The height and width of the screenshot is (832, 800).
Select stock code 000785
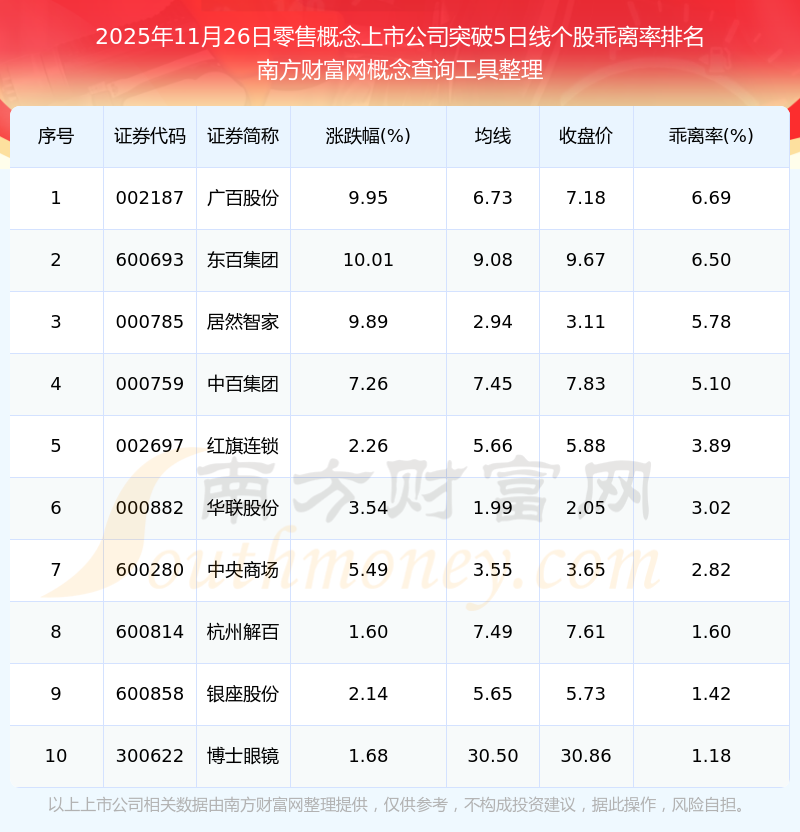pyautogui.click(x=150, y=322)
